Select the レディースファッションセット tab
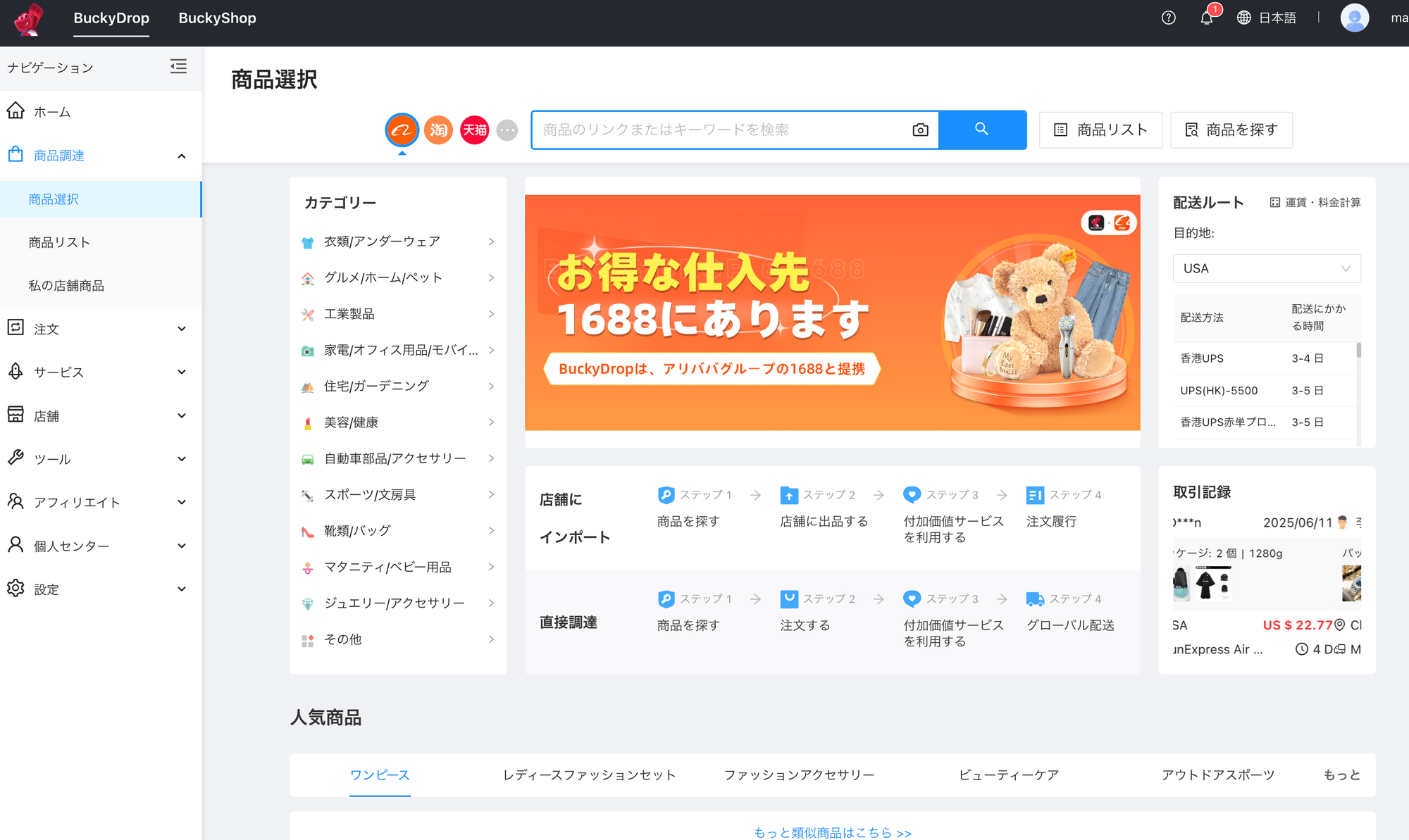Viewport: 1409px width, 840px height. (589, 775)
